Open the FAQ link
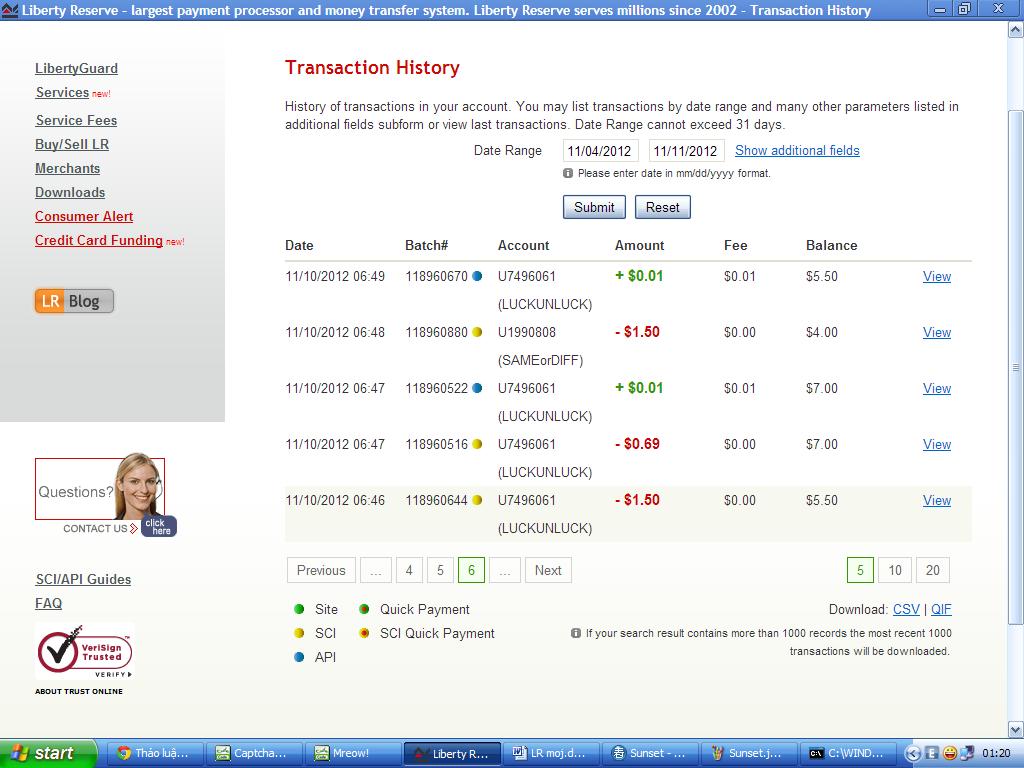Image resolution: width=1024 pixels, height=768 pixels. click(48, 603)
